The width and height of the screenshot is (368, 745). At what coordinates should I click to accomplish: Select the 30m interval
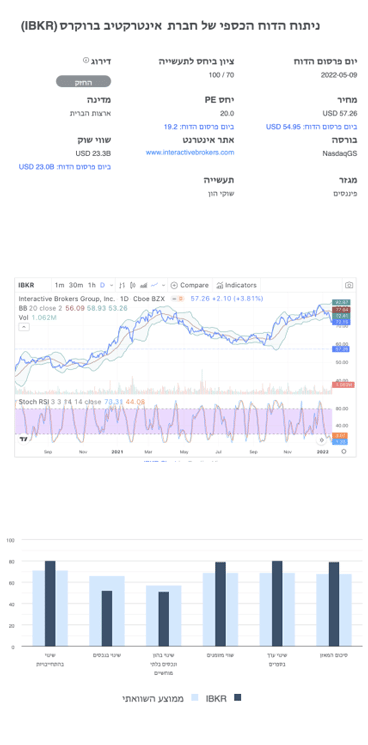point(76,285)
